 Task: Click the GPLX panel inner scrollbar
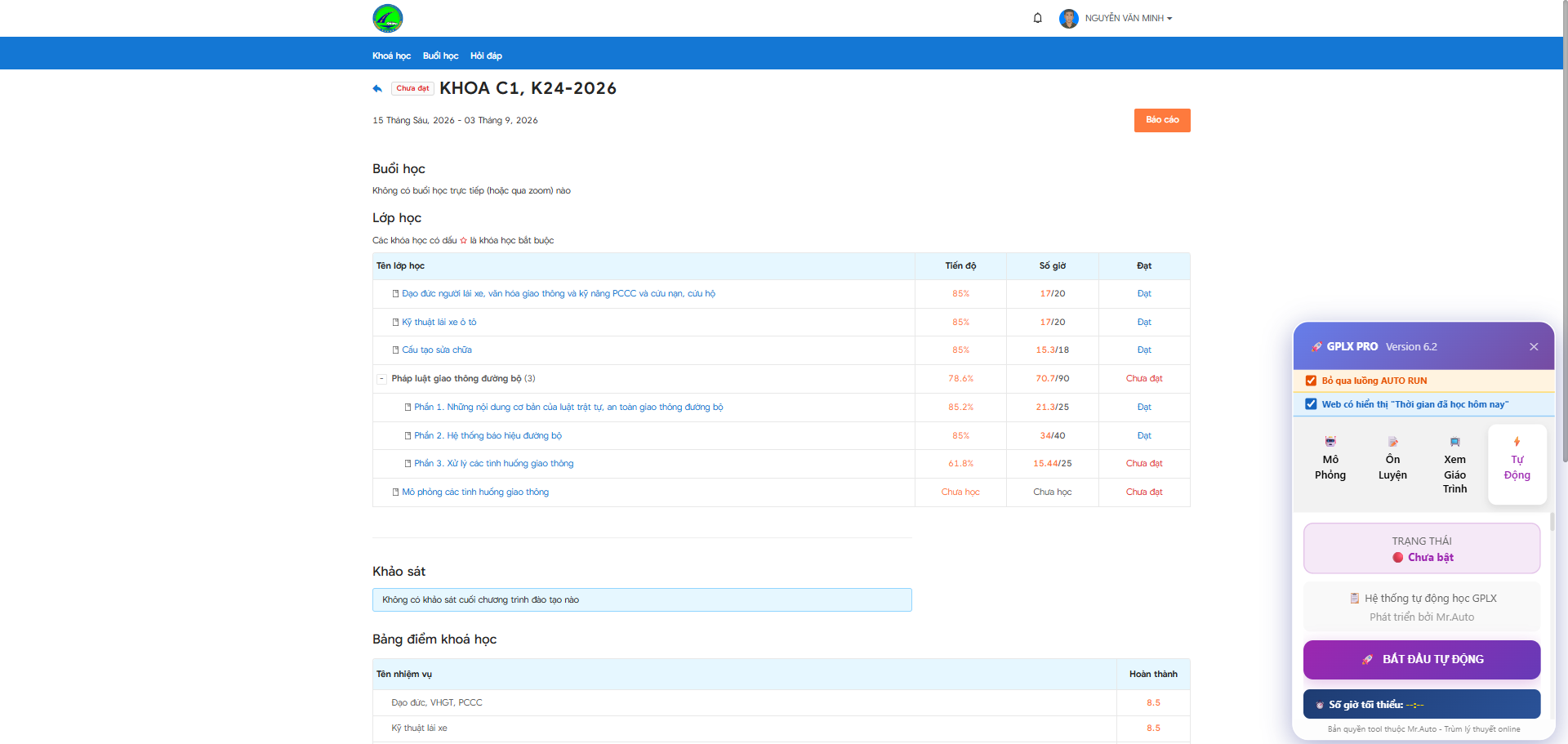(1552, 523)
